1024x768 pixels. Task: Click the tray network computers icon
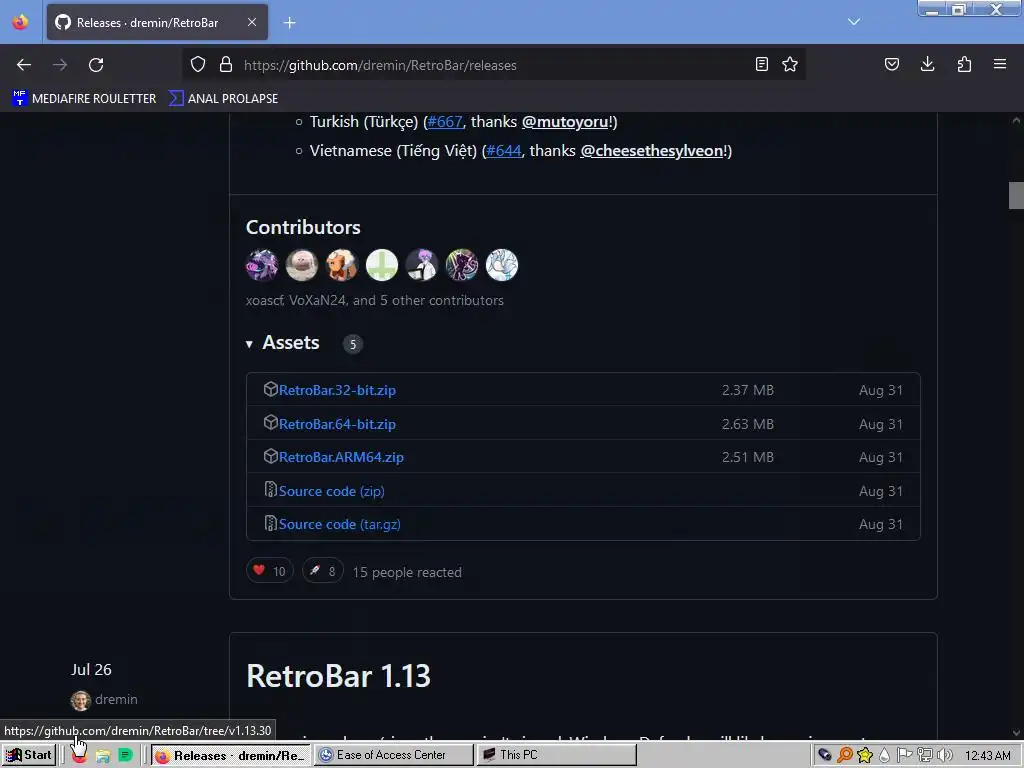pos(925,756)
